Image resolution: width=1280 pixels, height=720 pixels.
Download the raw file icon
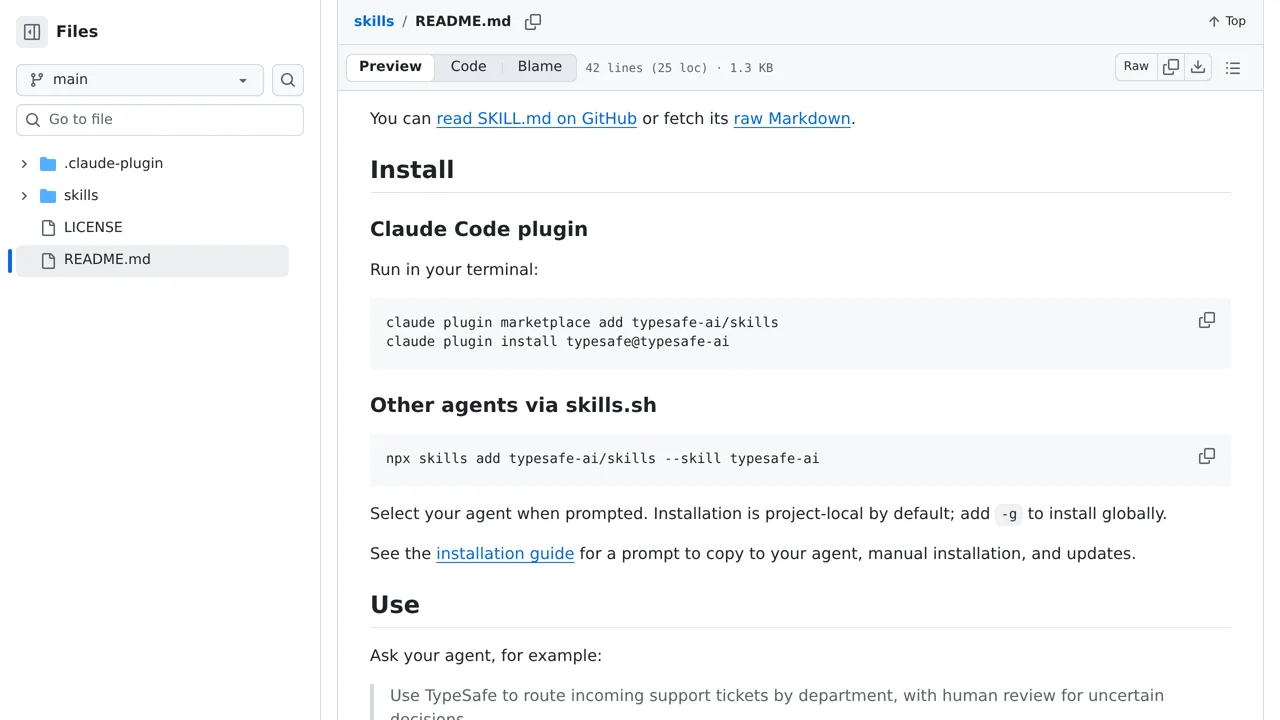tap(1198, 67)
